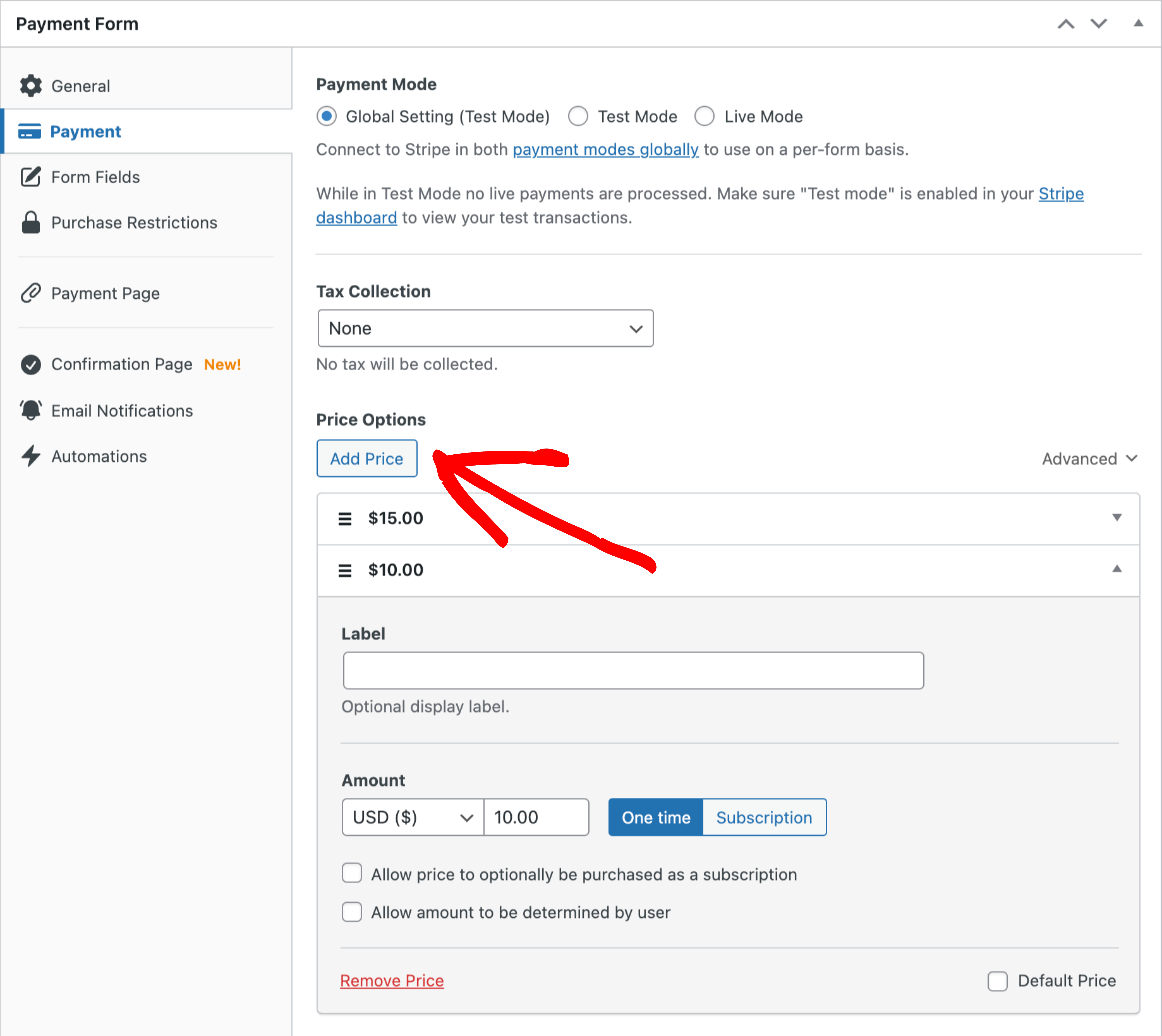Click the Remove Price link

tap(392, 981)
